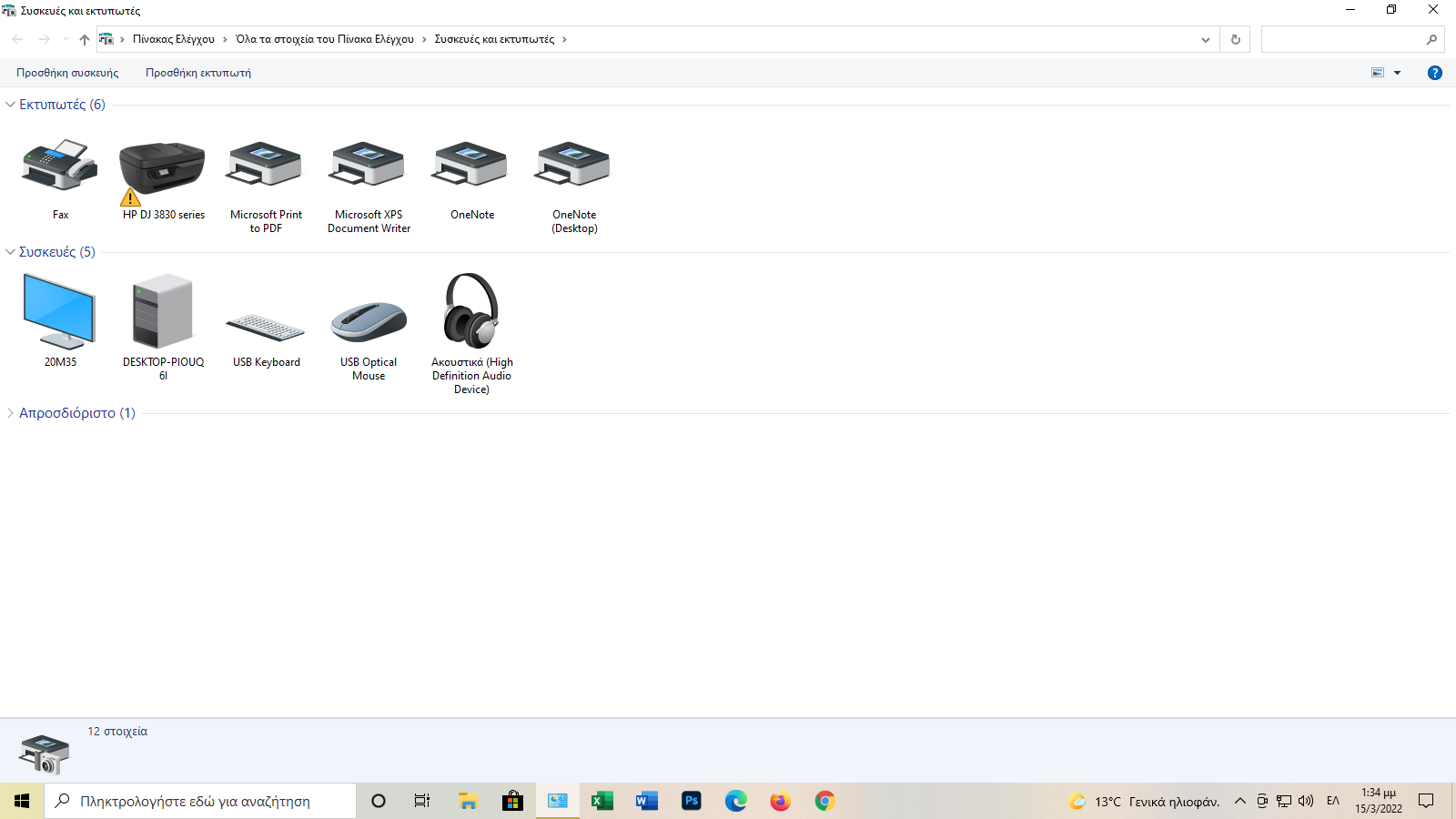
Task: Click the forward navigation arrow
Action: pyautogui.click(x=44, y=39)
